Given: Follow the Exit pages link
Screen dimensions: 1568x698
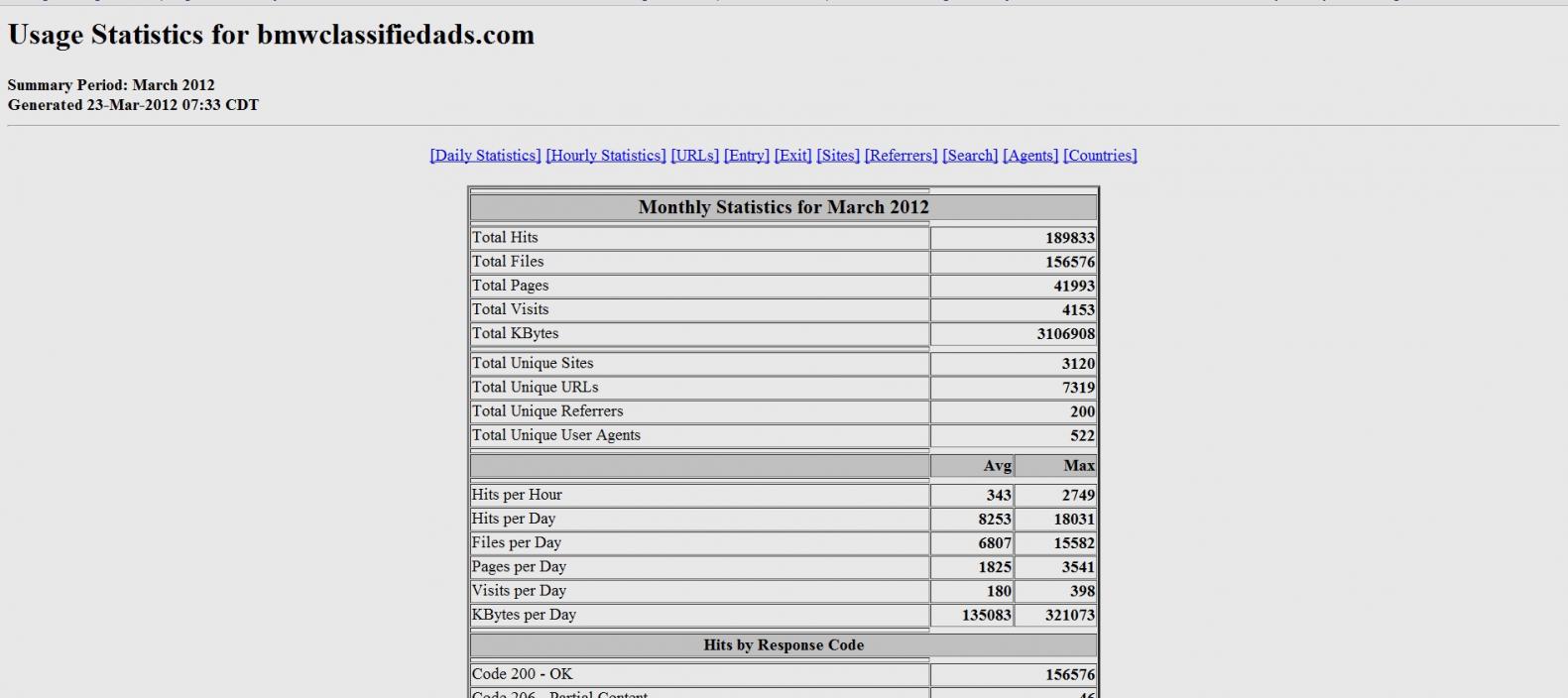Looking at the screenshot, I should tap(792, 156).
